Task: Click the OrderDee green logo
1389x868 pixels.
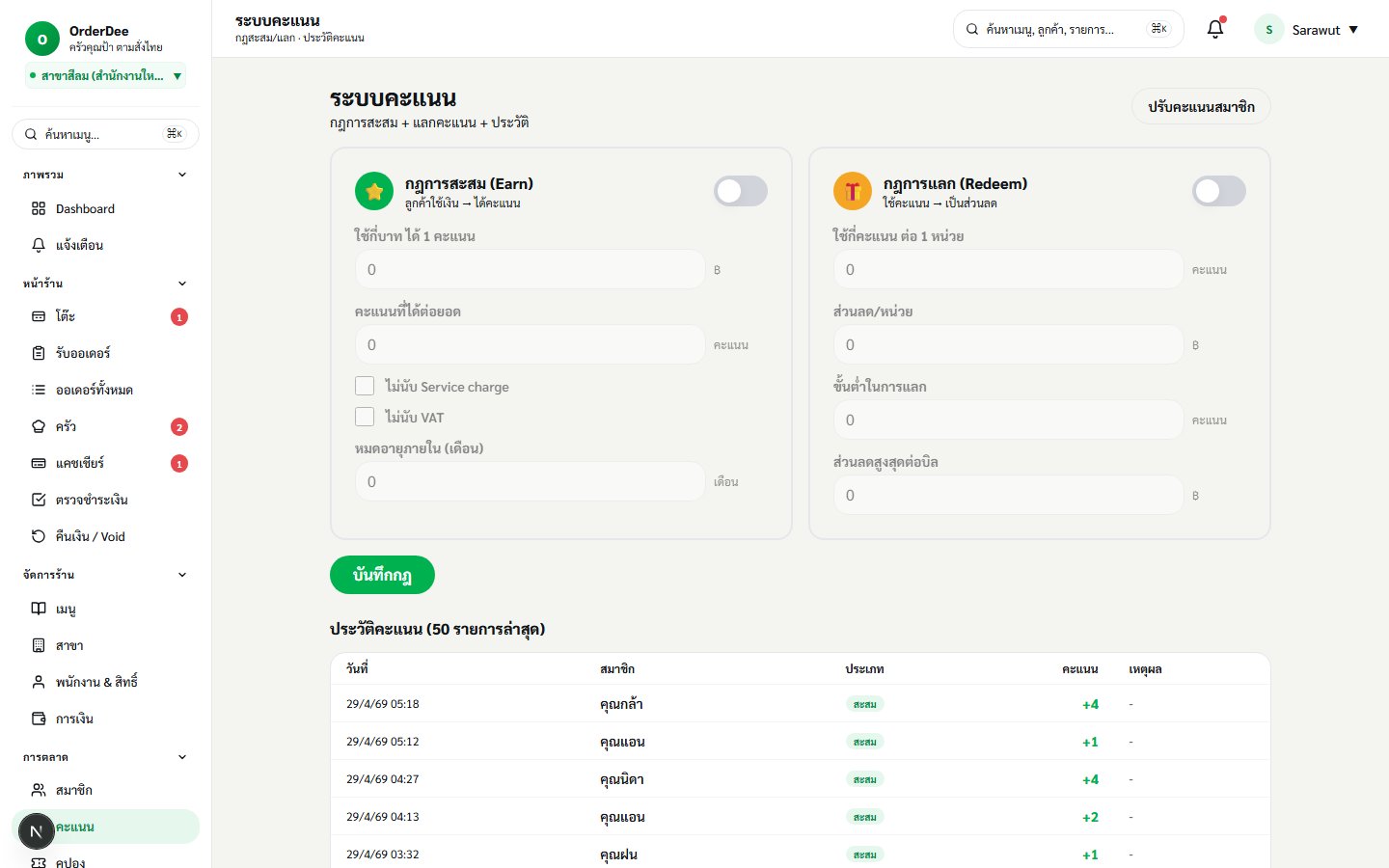Action: [x=41, y=39]
